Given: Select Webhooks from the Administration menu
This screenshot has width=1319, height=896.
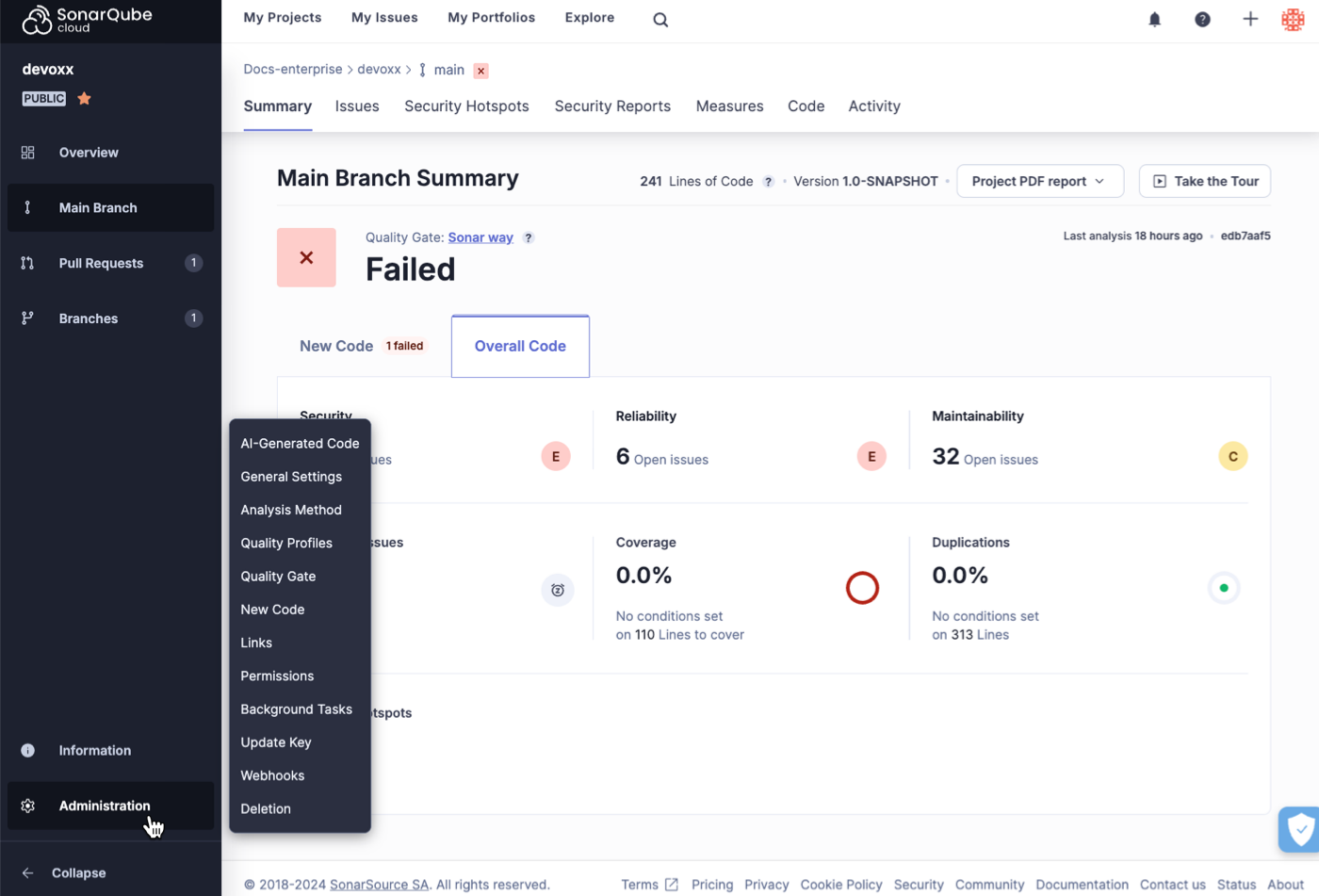Looking at the screenshot, I should [272, 775].
